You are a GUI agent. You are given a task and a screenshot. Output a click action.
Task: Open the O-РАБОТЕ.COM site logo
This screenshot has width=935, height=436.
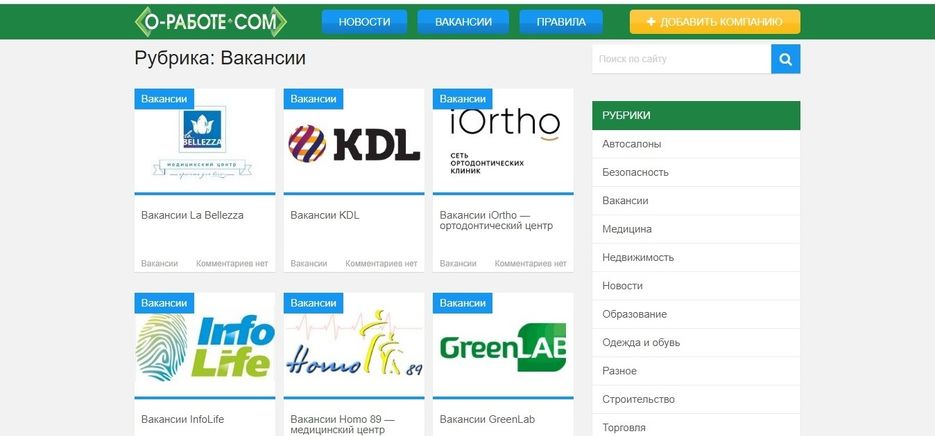click(210, 22)
